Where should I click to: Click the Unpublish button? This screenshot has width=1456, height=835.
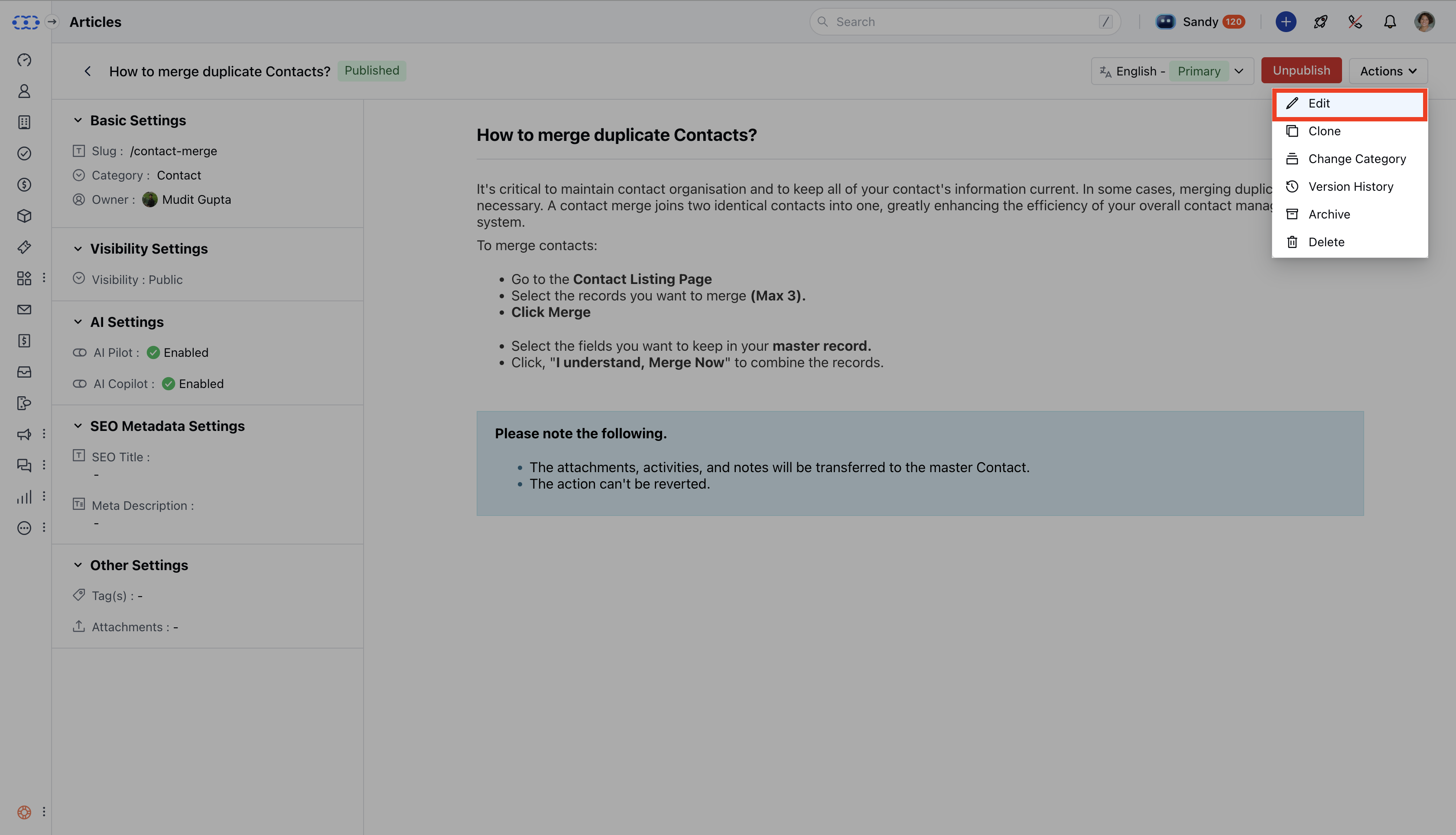(x=1301, y=71)
